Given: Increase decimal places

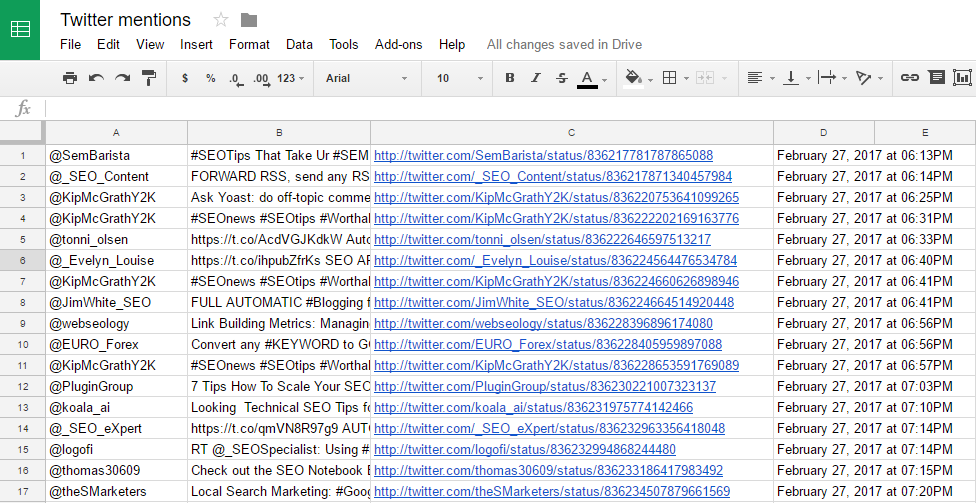Looking at the screenshot, I should (261, 78).
